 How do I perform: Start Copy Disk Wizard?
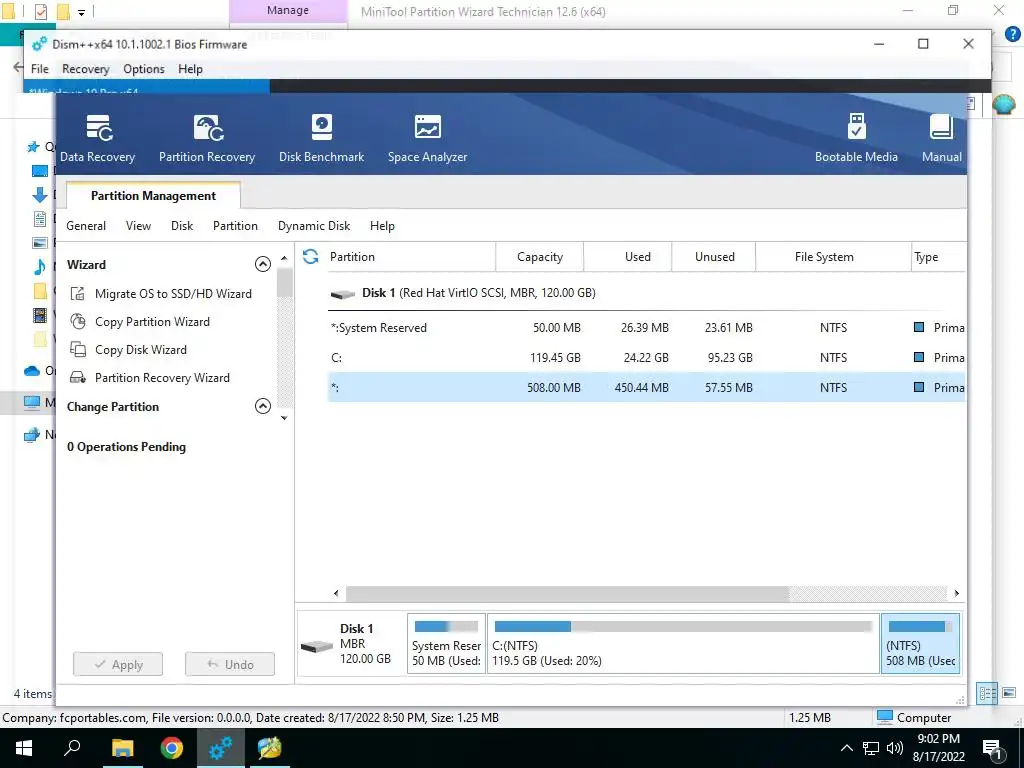pos(141,349)
